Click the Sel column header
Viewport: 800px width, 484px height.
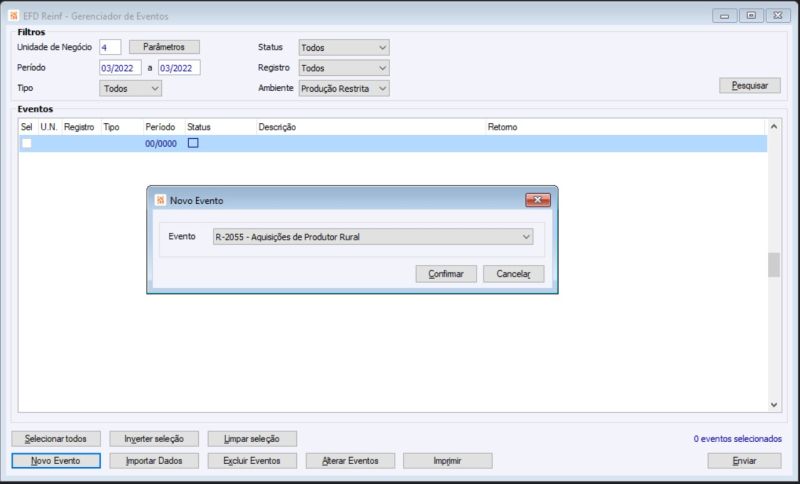tap(27, 127)
